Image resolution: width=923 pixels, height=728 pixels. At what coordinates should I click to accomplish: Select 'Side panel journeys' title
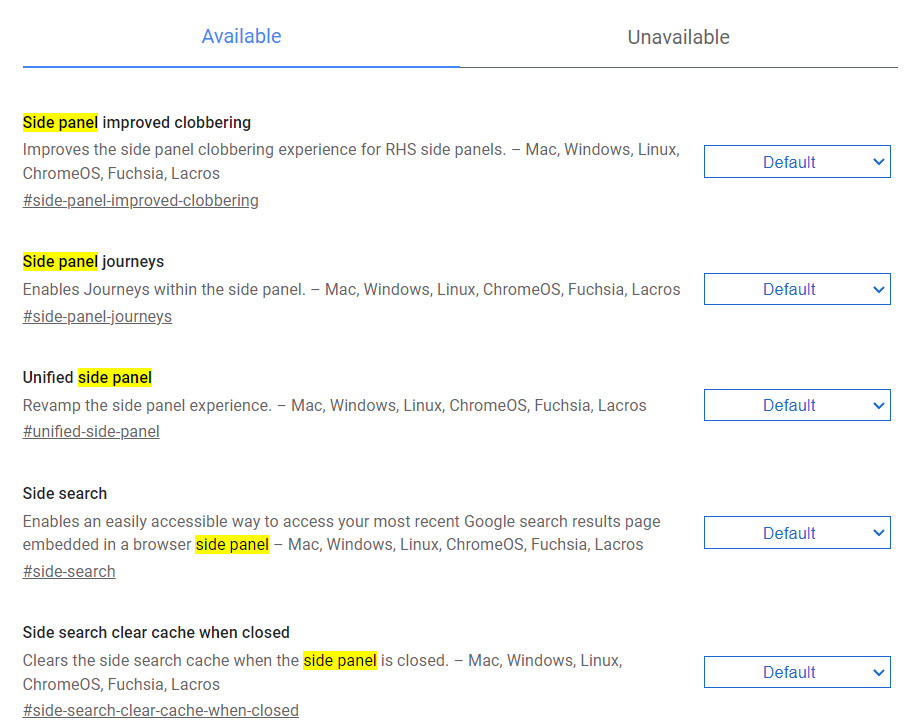93,261
